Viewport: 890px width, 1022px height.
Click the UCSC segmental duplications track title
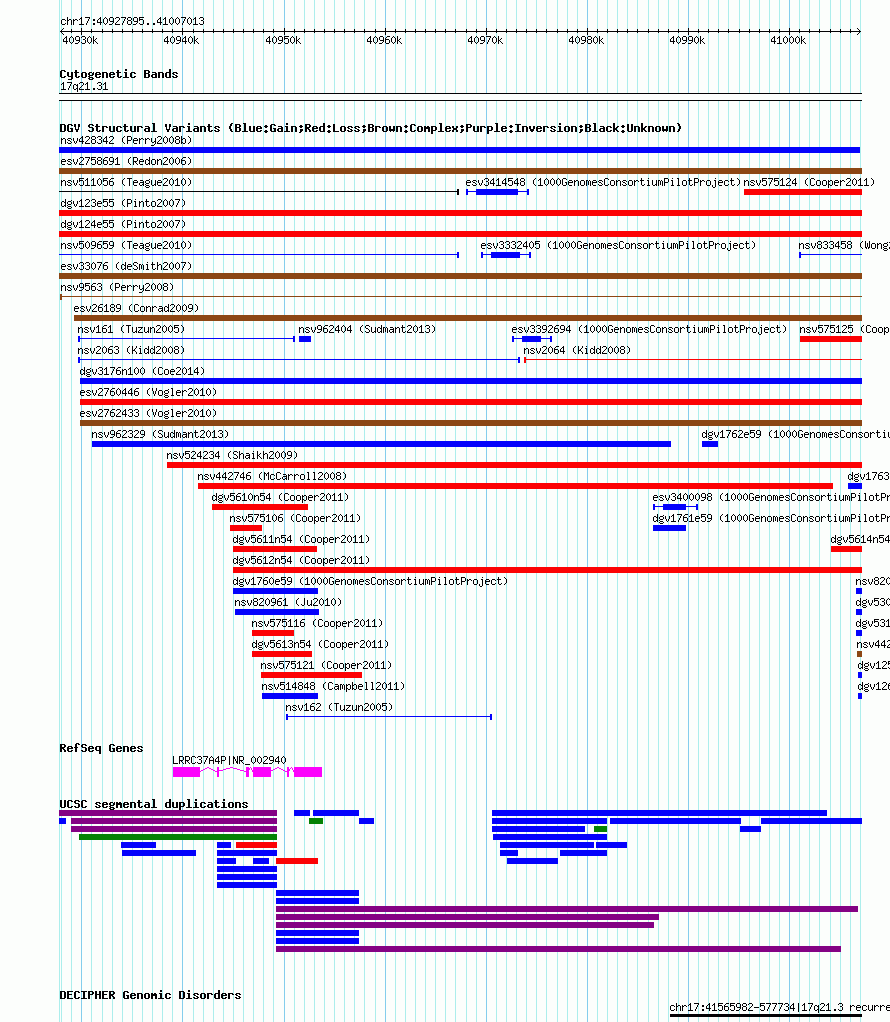pos(154,804)
